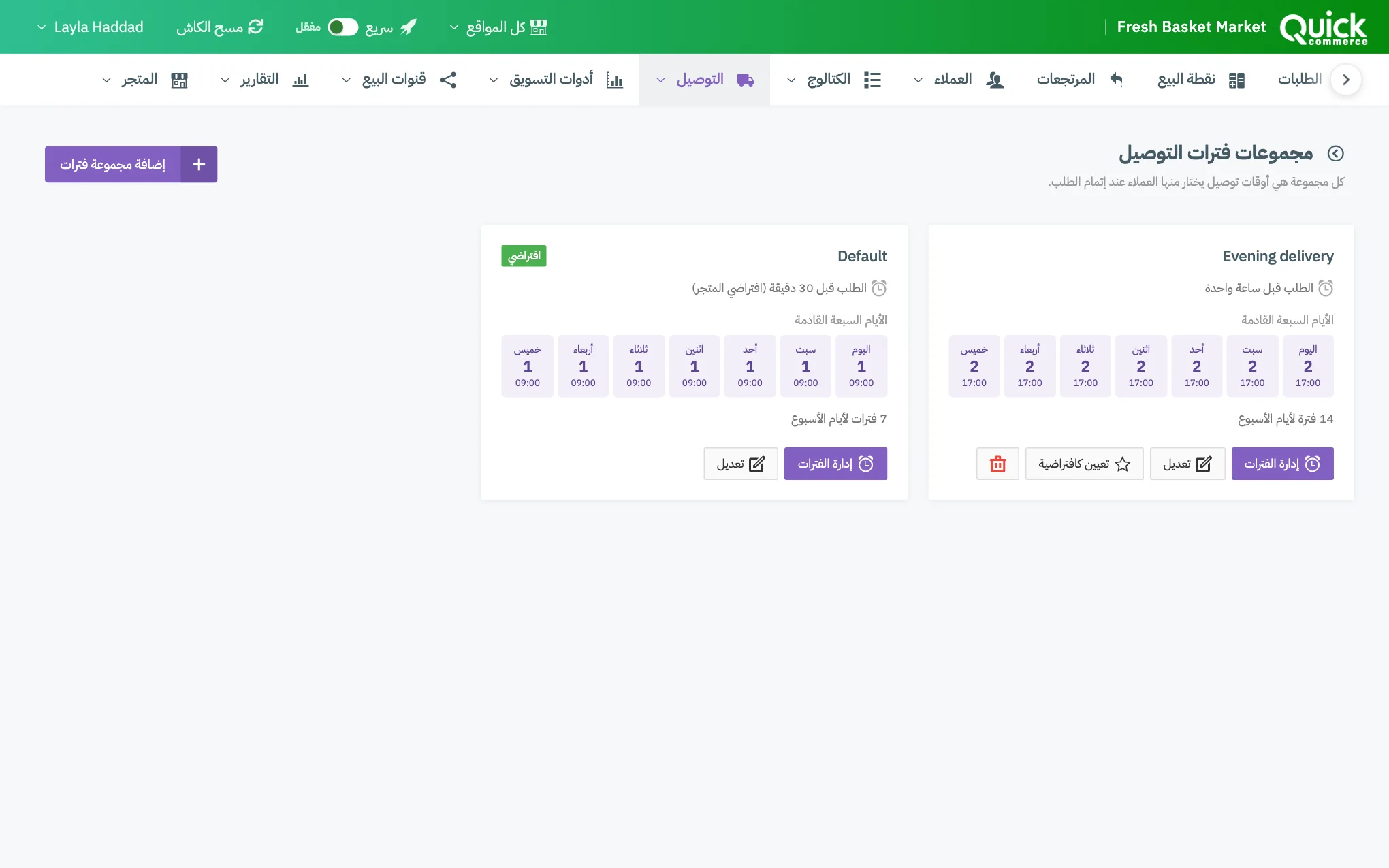Click edit pencil icon on Default group
This screenshot has width=1389, height=868.
[x=757, y=464]
